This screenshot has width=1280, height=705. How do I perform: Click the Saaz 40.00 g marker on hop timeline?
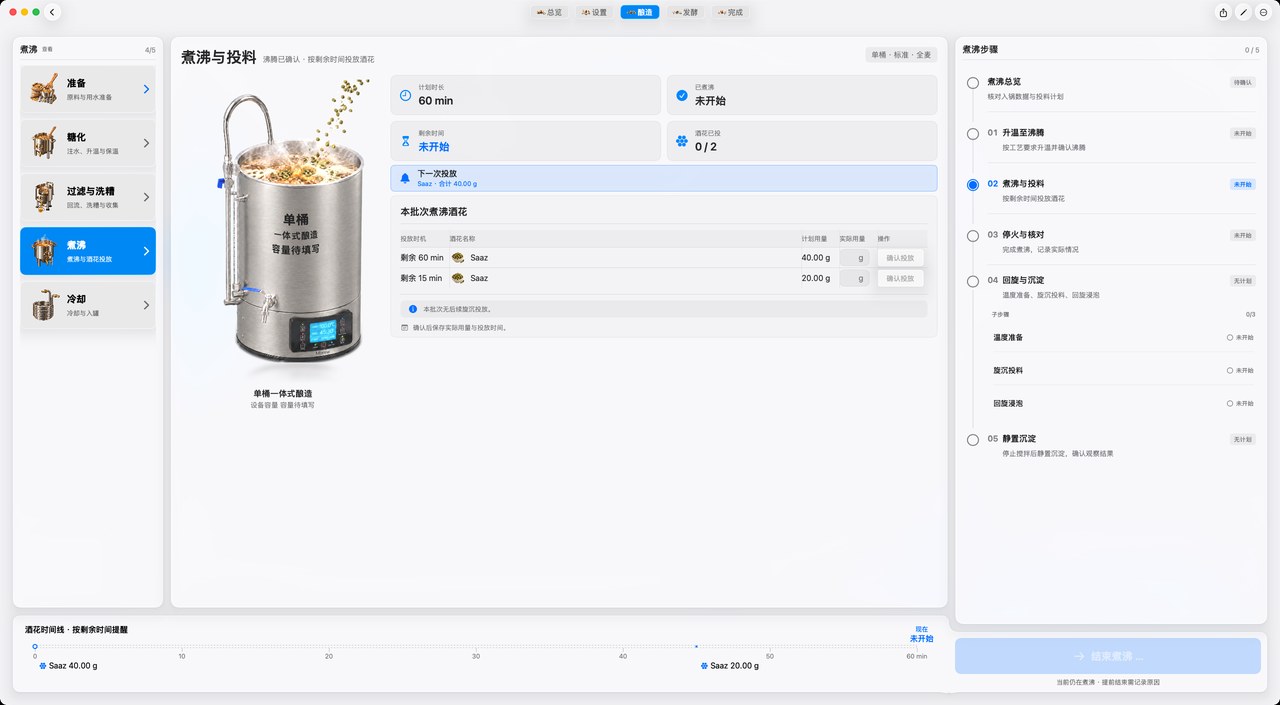pos(68,666)
